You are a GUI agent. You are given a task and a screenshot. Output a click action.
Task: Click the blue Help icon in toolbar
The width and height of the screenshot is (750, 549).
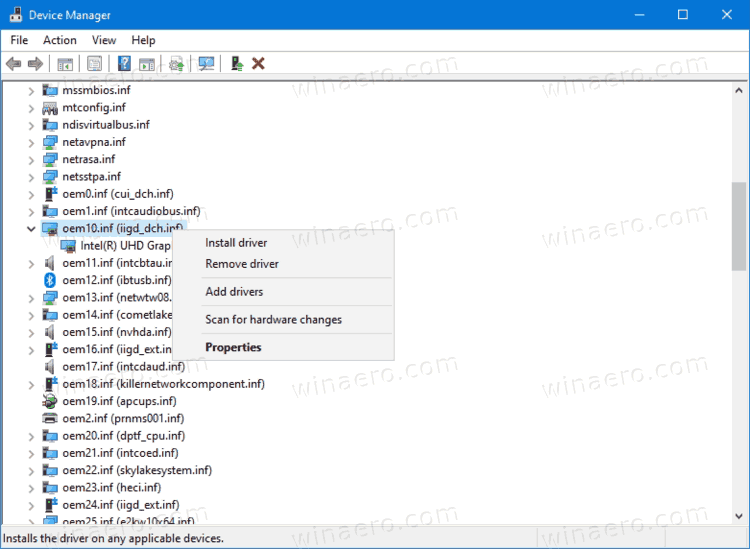click(125, 64)
